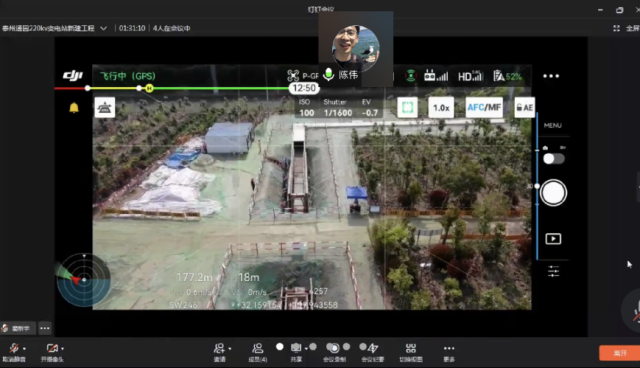Turn on camera with the crossed camera icon
This screenshot has height=368, width=640.
click(x=52, y=348)
